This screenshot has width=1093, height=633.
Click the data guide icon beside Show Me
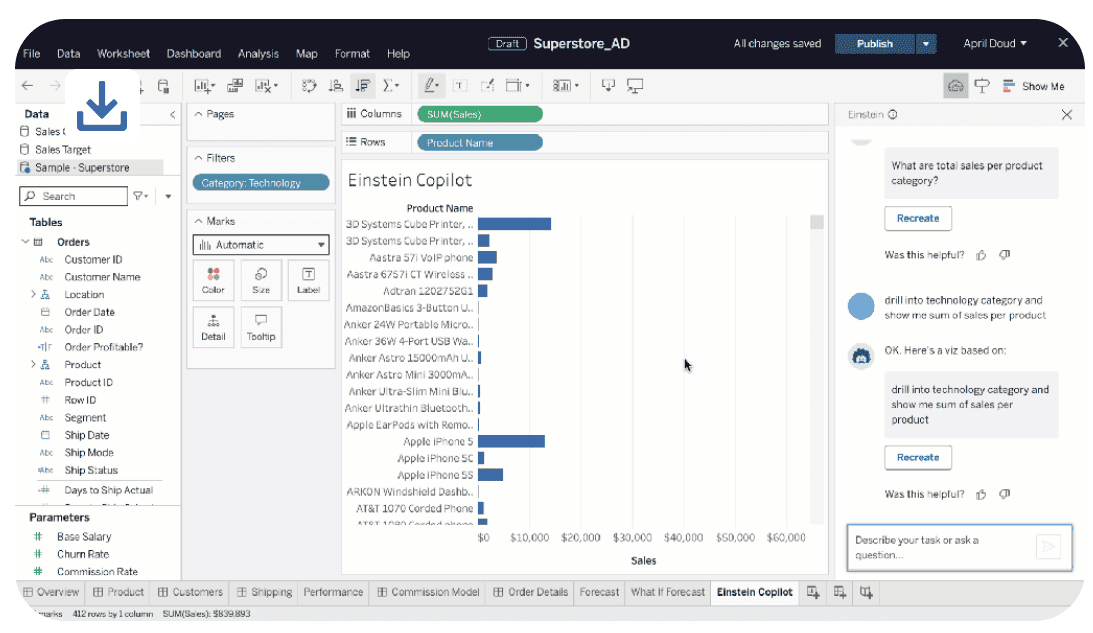[x=981, y=86]
